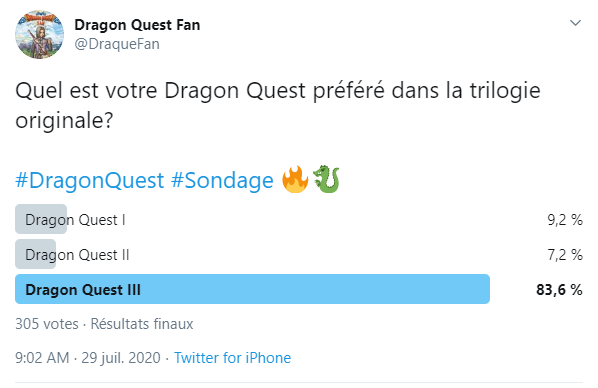This screenshot has width=598, height=388.
Task: Click the green dragon emoji icon
Action: point(326,179)
